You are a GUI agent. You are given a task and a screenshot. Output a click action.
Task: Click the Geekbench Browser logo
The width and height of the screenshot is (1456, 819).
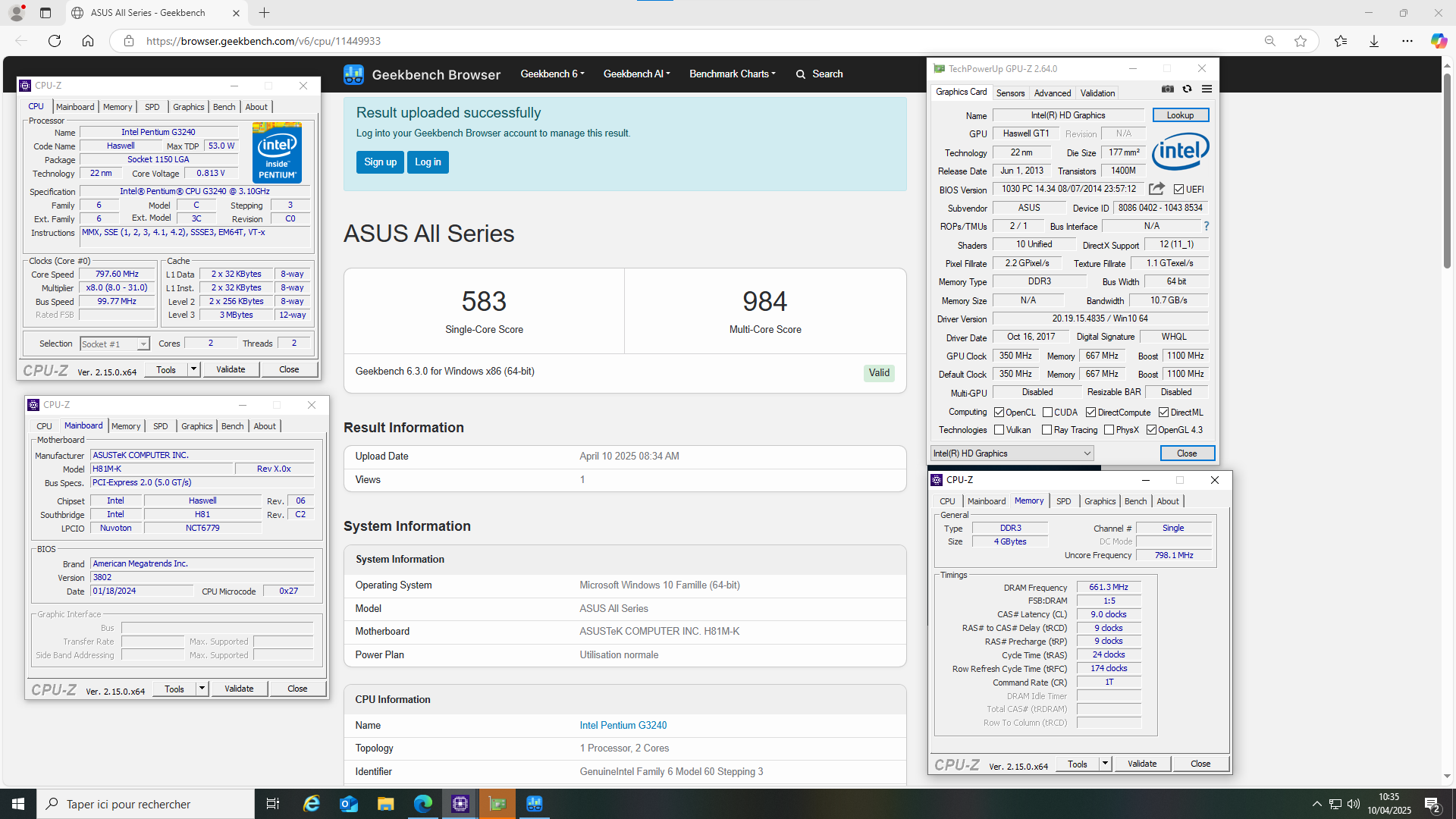[422, 74]
